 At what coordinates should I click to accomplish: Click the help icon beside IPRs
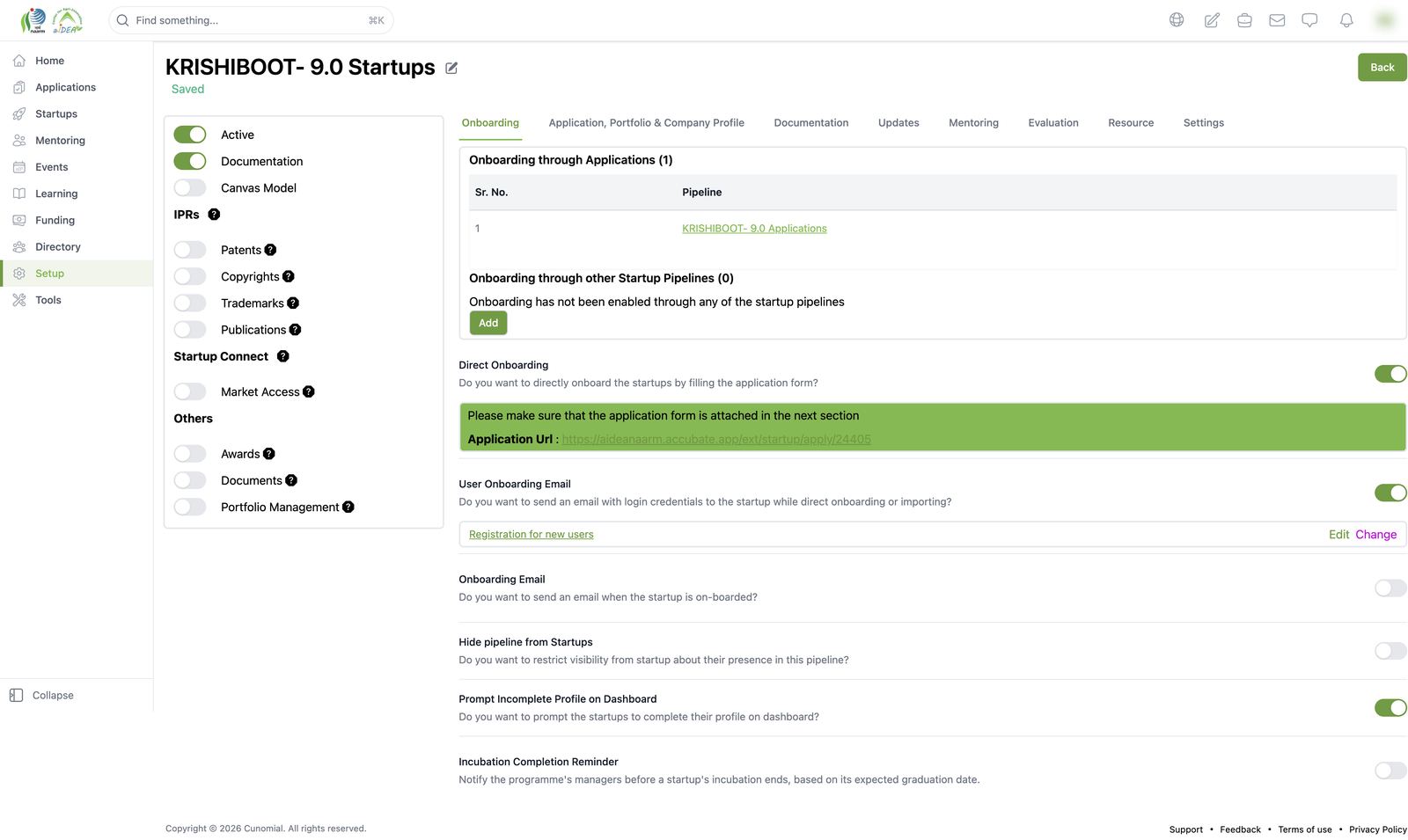coord(214,215)
